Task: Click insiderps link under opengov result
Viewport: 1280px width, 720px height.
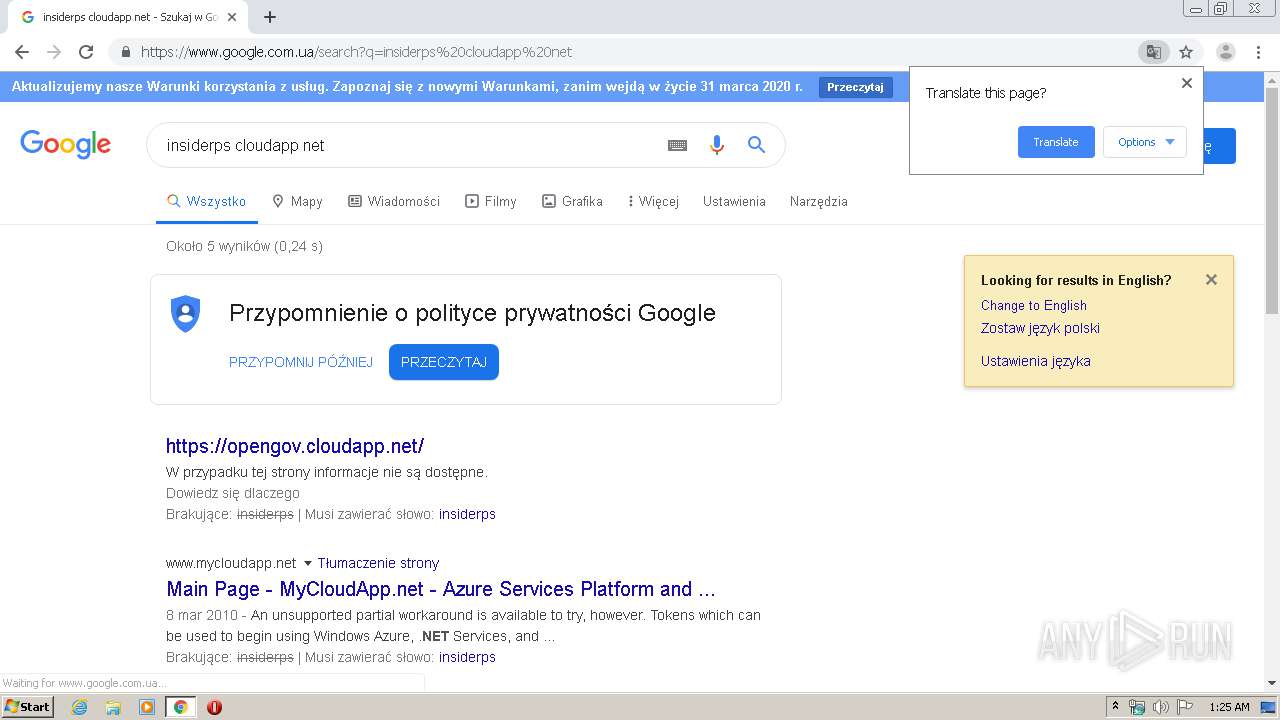Action: pos(467,514)
